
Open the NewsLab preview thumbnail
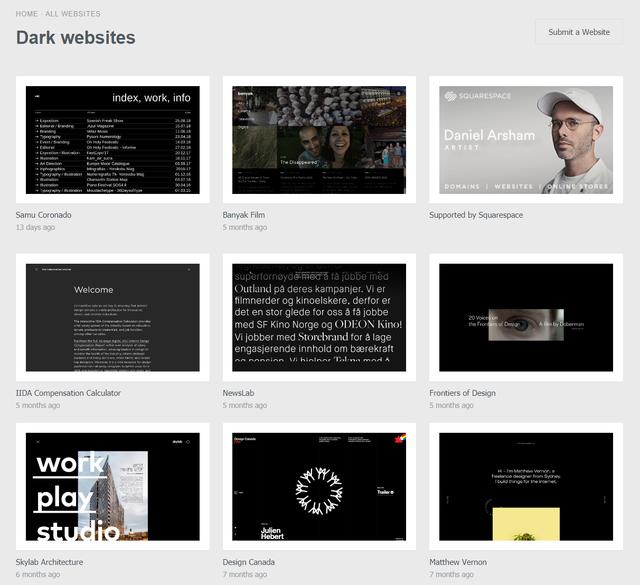[x=319, y=317]
